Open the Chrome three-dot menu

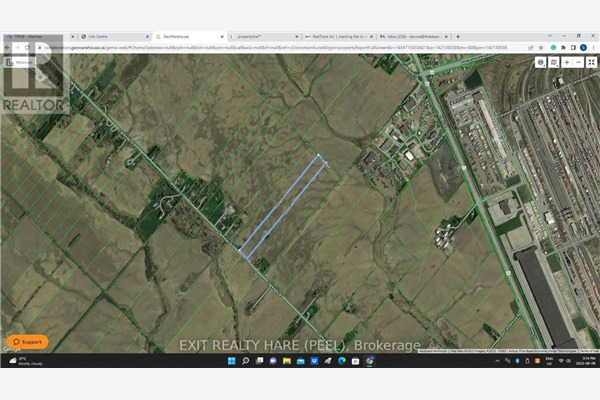click(x=593, y=47)
